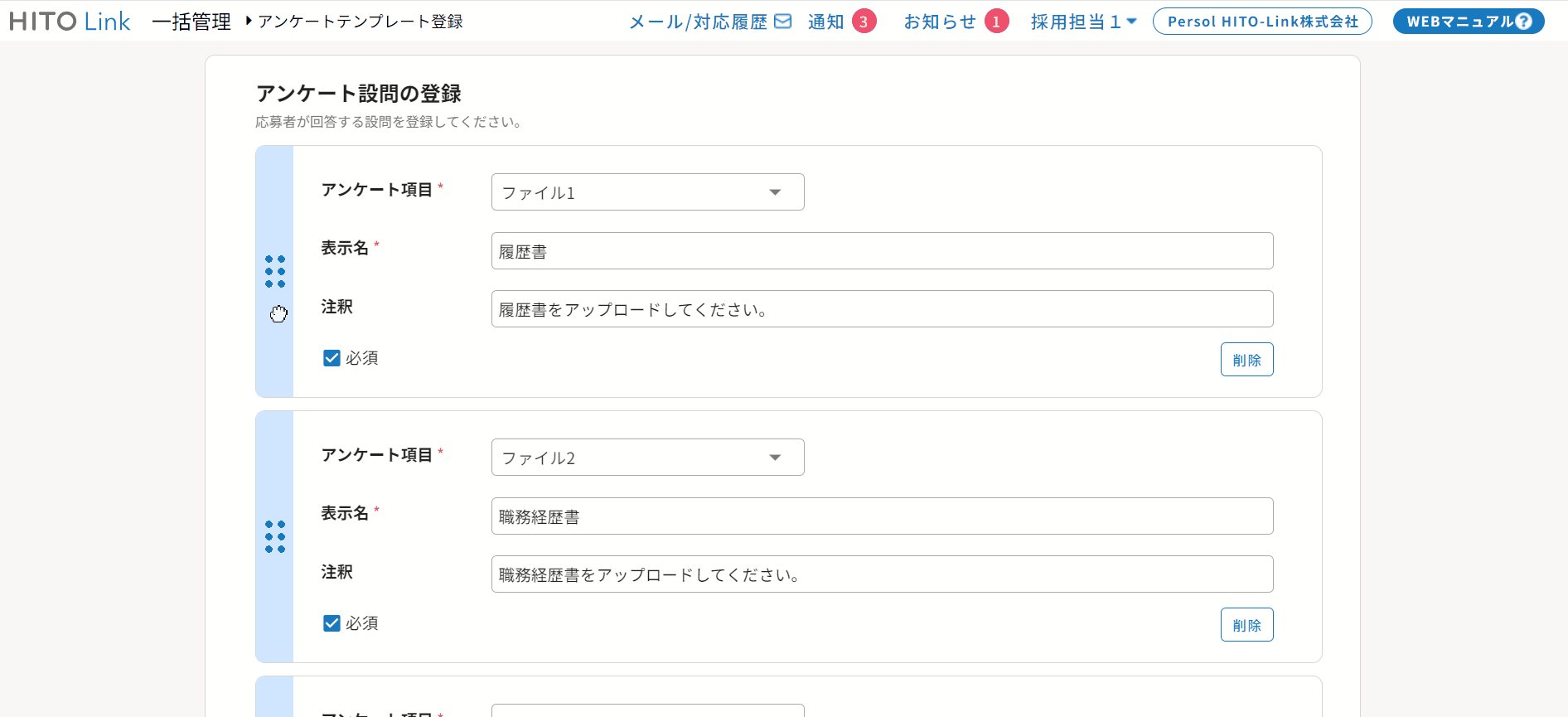Uncheck 必須 for the 職務経歴書 question

pos(332,623)
